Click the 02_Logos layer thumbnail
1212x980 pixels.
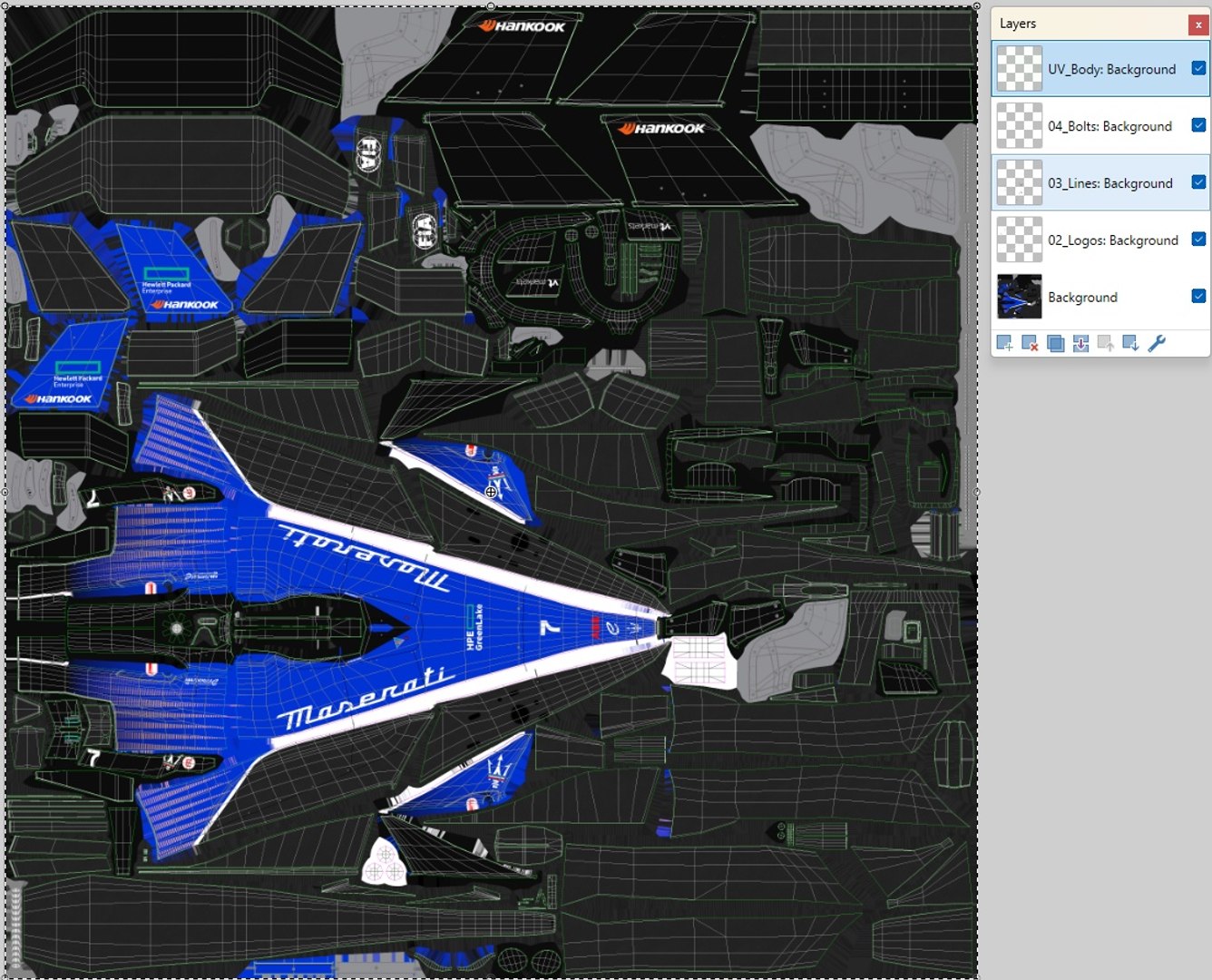1020,240
